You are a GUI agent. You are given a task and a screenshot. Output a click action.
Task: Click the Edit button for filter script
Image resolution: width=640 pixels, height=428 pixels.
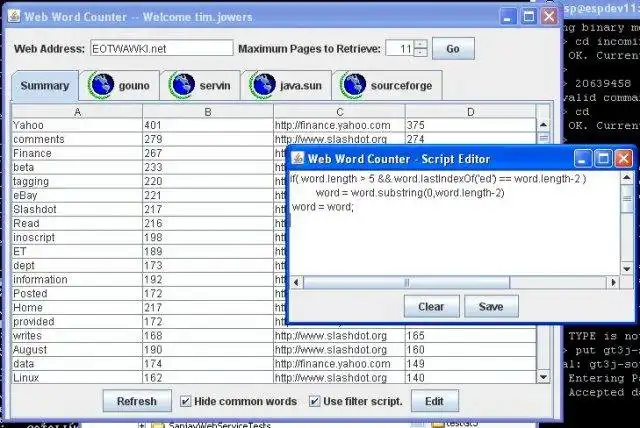[x=434, y=401]
